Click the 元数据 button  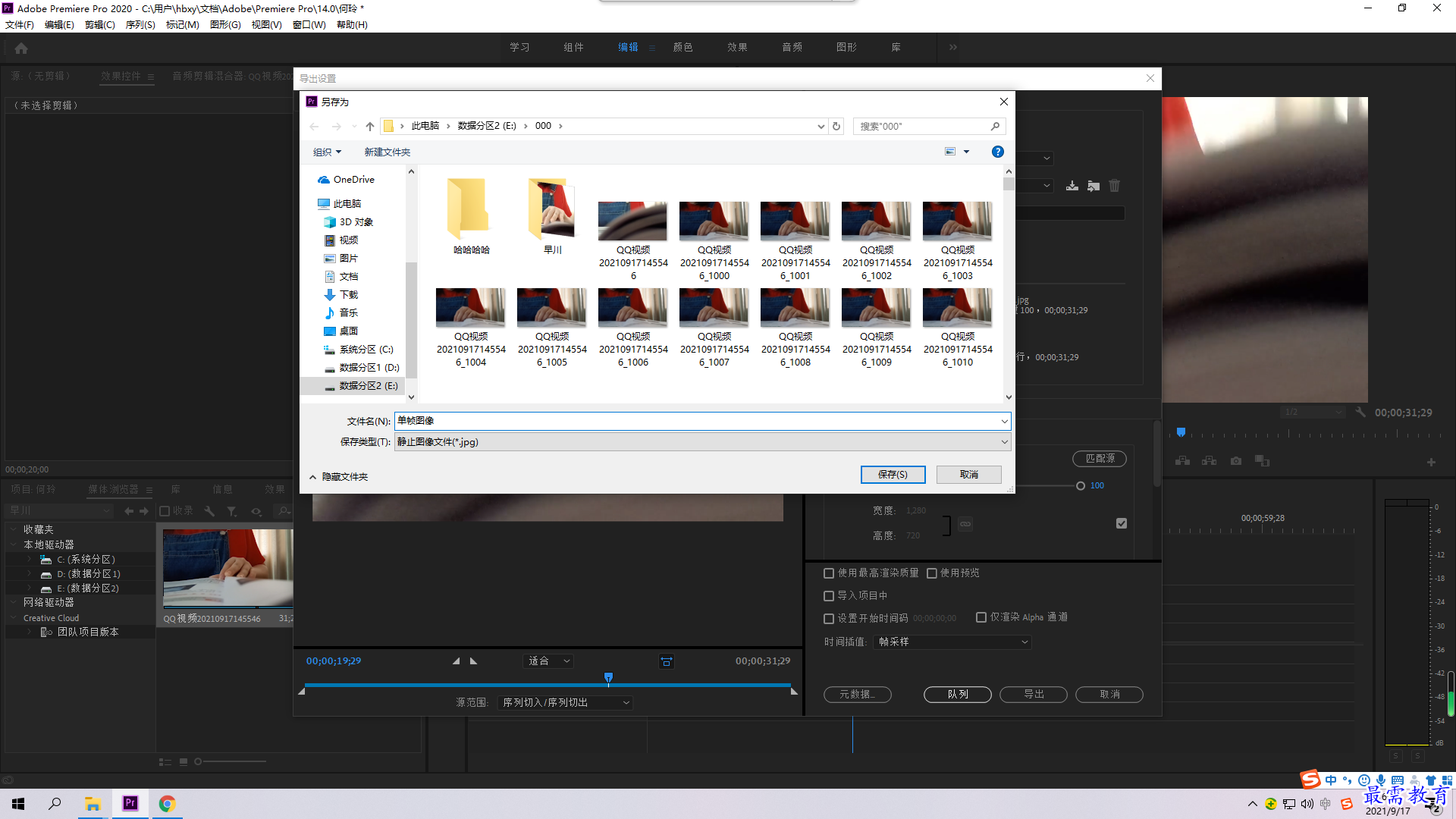point(857,695)
